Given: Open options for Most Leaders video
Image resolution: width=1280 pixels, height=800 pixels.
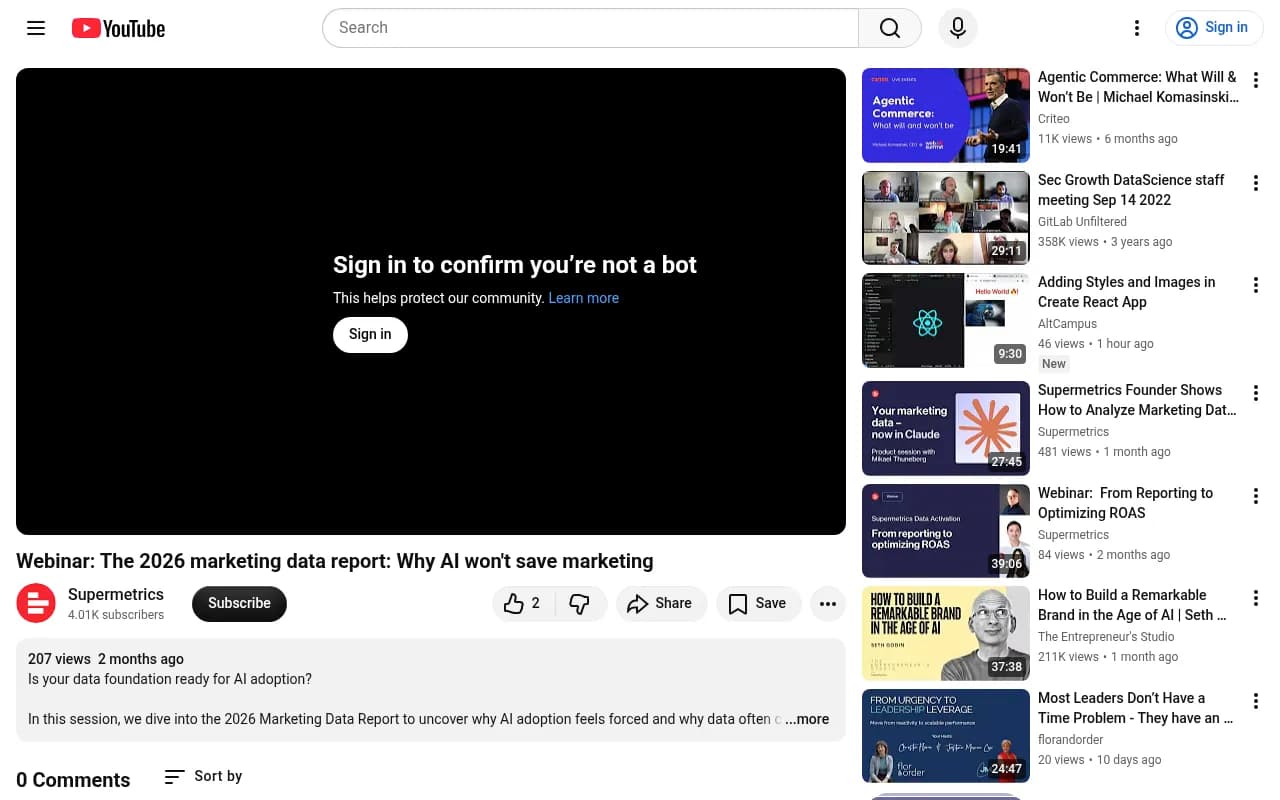Looking at the screenshot, I should tap(1256, 701).
